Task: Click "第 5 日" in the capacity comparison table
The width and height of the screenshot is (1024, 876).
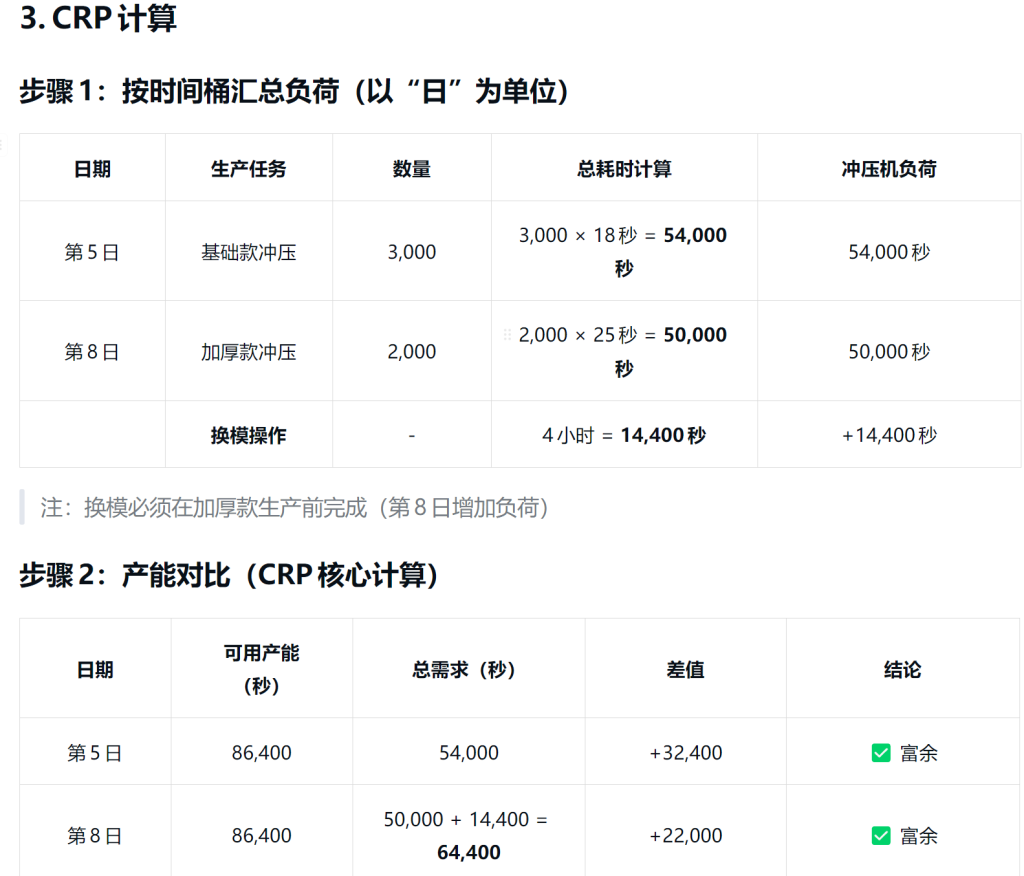Action: tap(95, 753)
